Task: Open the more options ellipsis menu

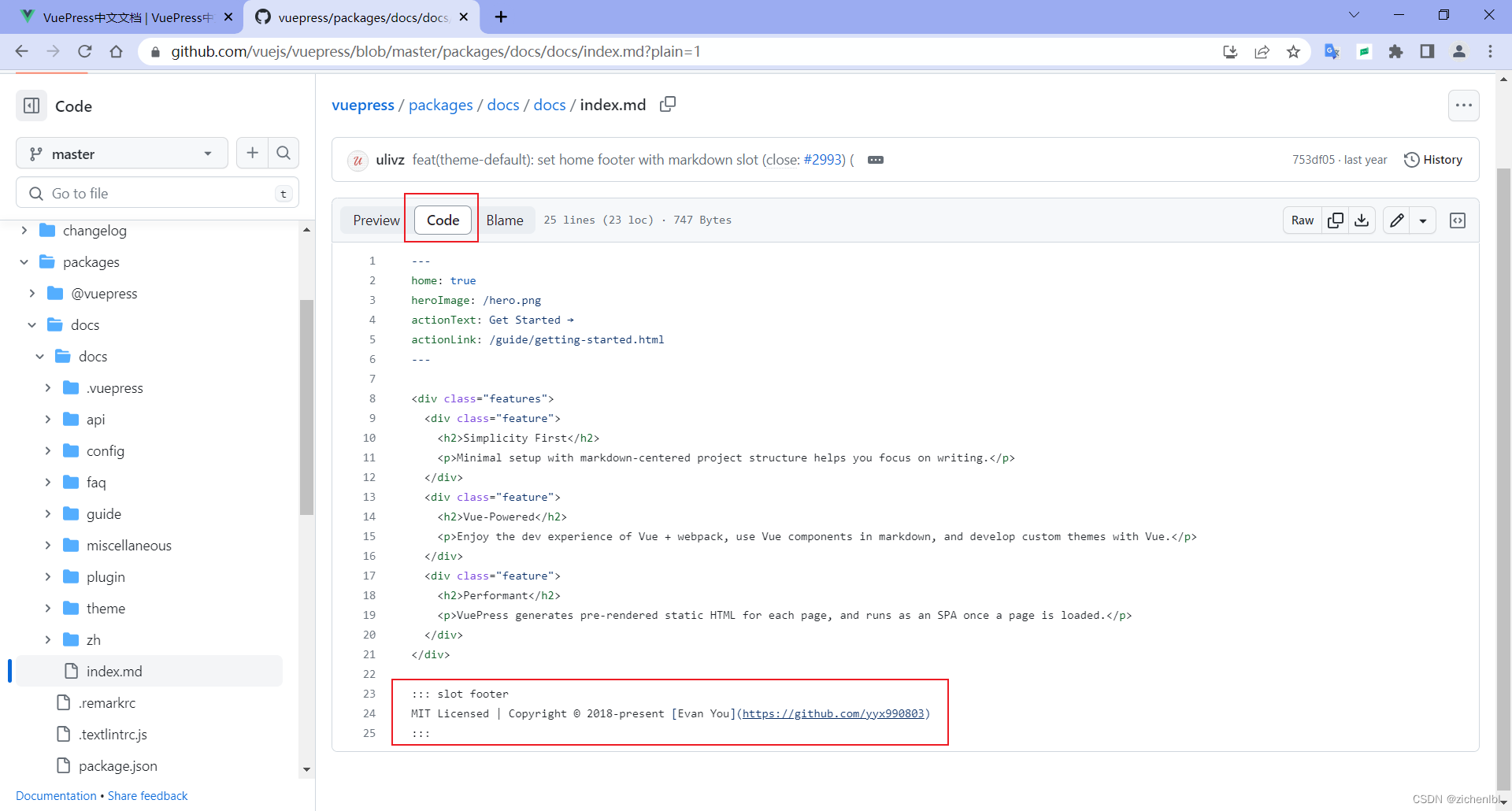Action: tap(1463, 106)
